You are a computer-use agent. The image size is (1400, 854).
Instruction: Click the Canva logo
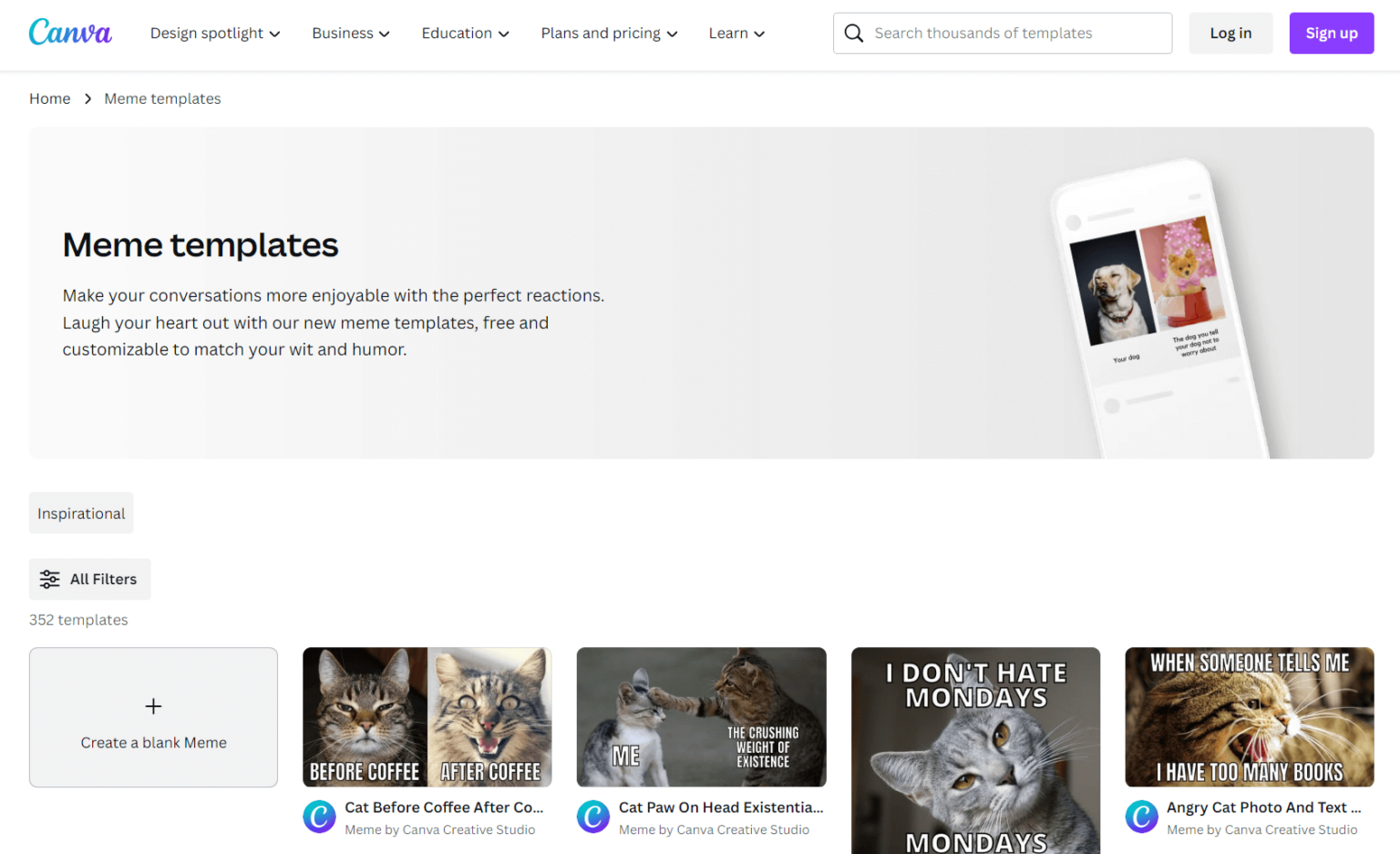pos(70,33)
